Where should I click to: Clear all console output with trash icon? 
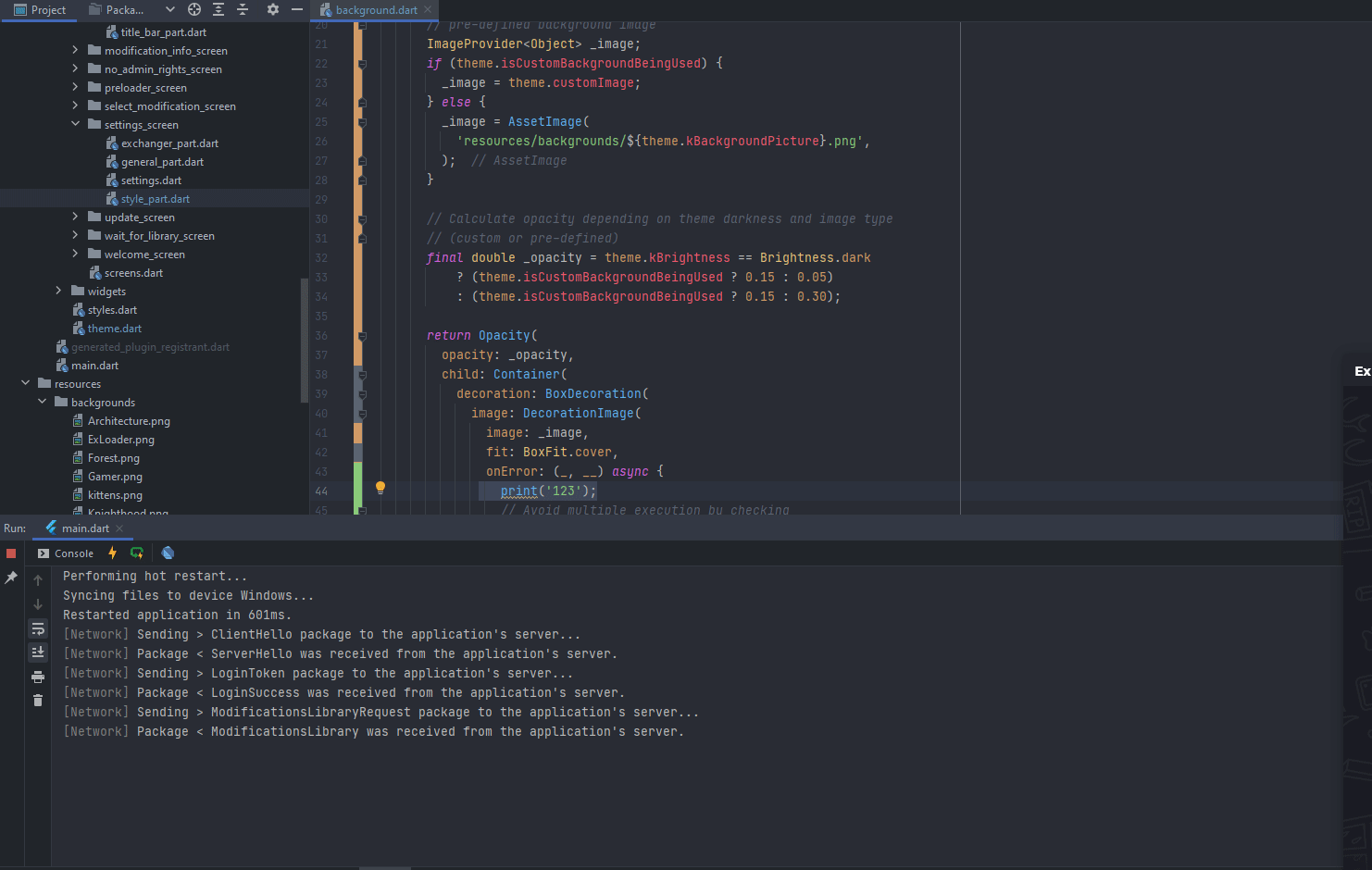(38, 701)
